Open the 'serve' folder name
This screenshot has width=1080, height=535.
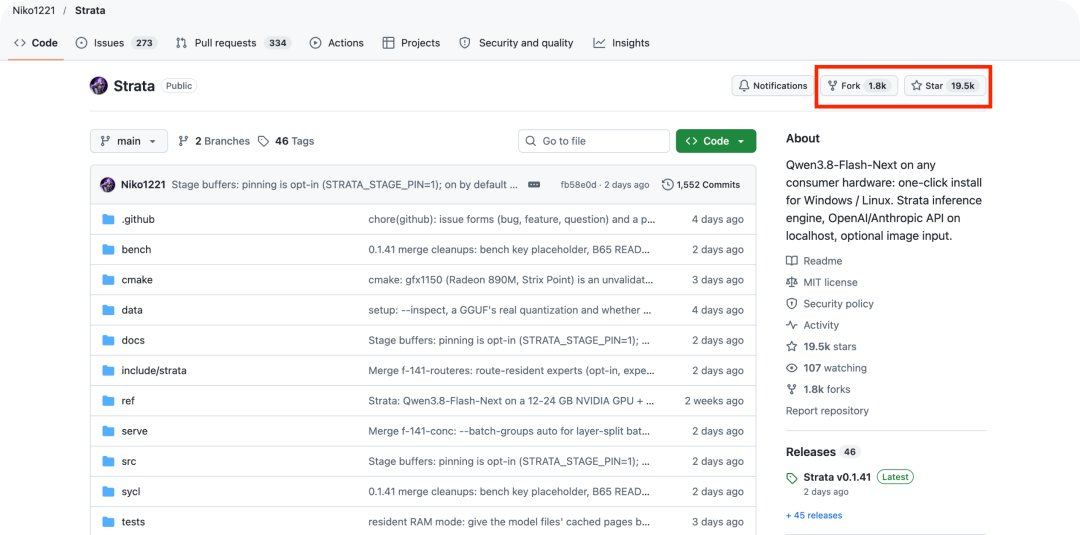134,431
